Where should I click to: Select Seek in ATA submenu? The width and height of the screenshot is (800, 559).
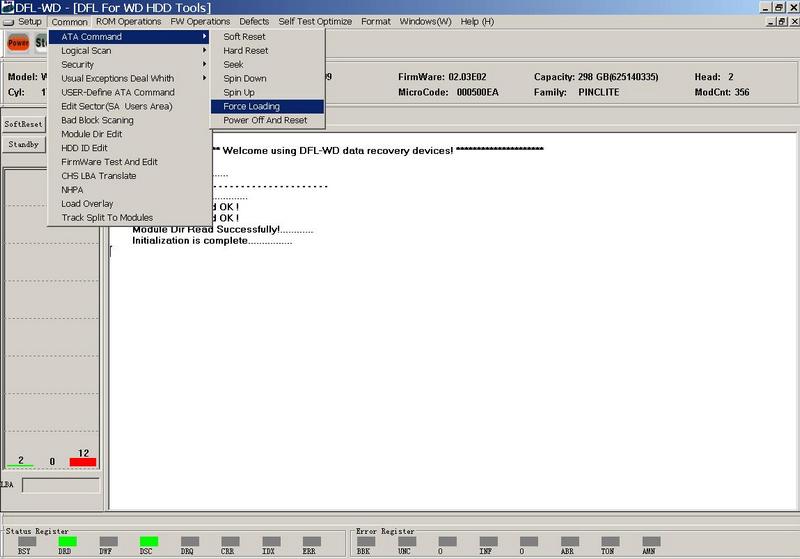click(x=267, y=64)
